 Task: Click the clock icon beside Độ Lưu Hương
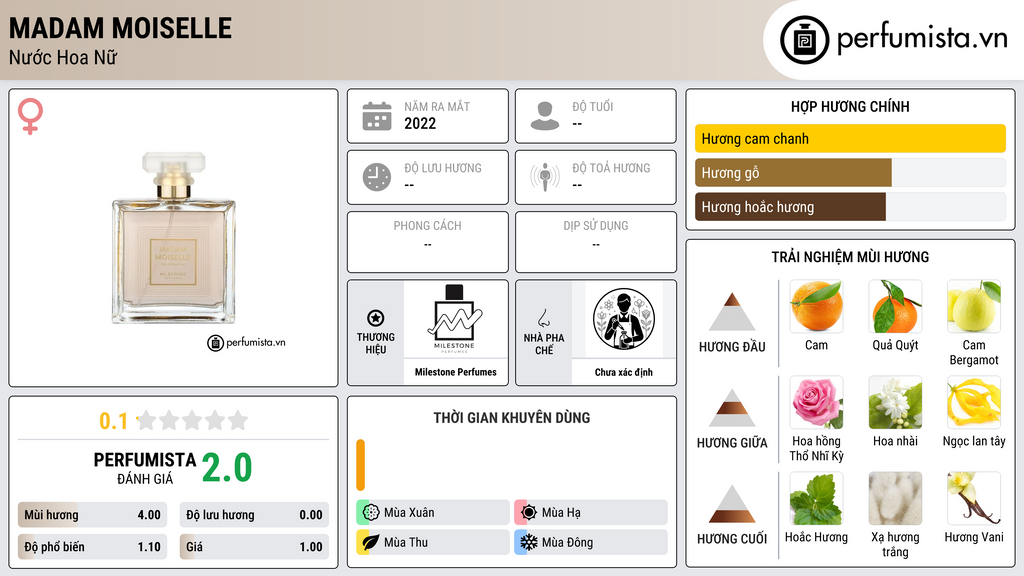[x=377, y=177]
